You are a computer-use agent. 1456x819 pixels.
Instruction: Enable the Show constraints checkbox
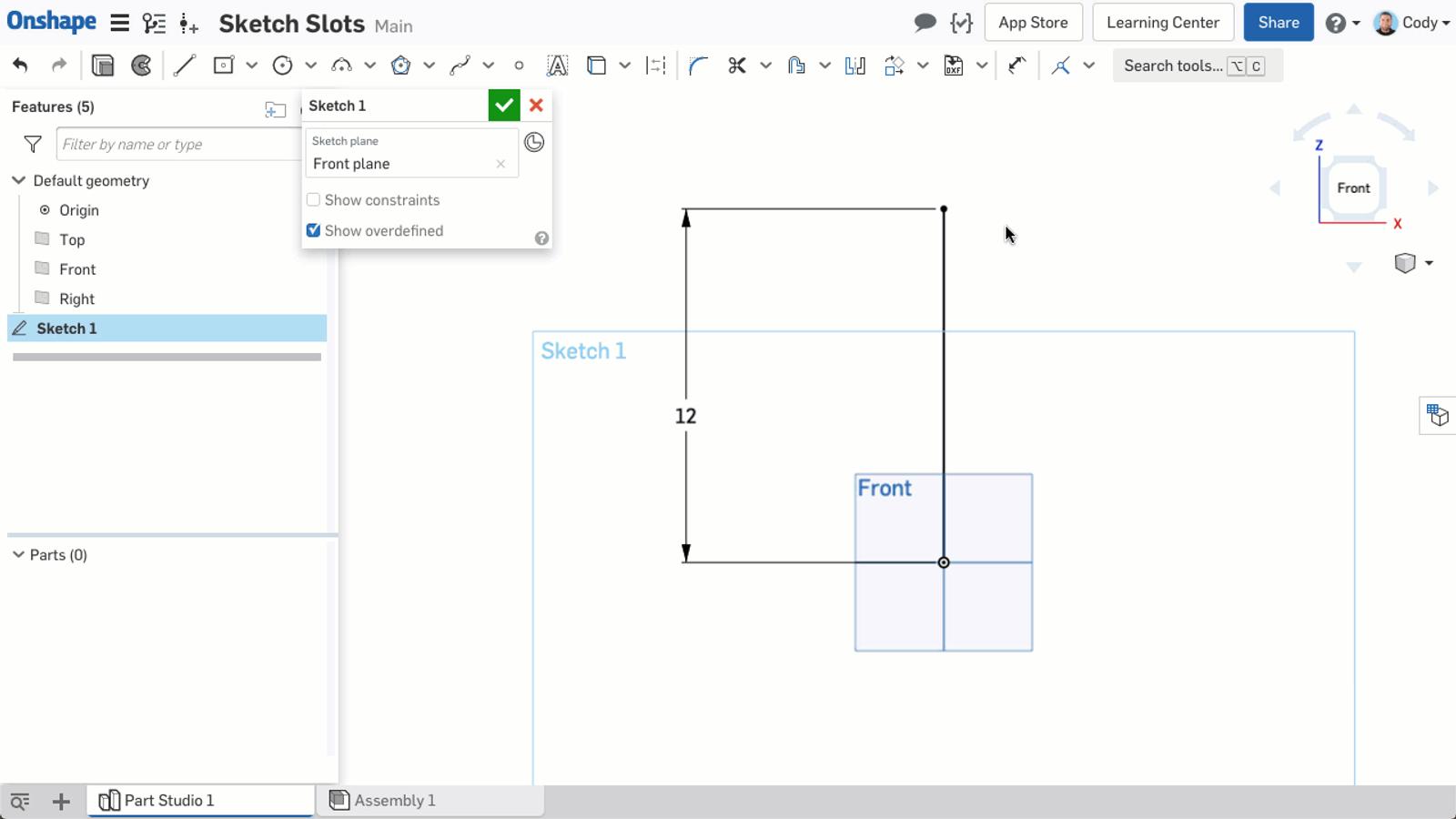313,199
